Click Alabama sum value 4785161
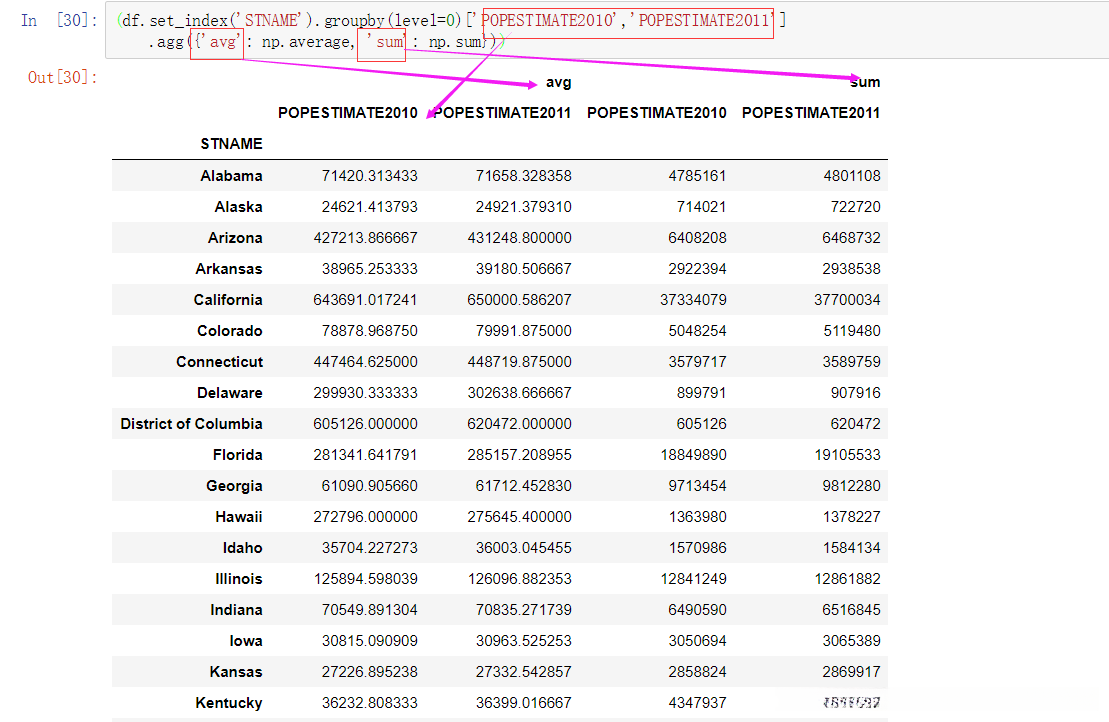 pos(697,175)
